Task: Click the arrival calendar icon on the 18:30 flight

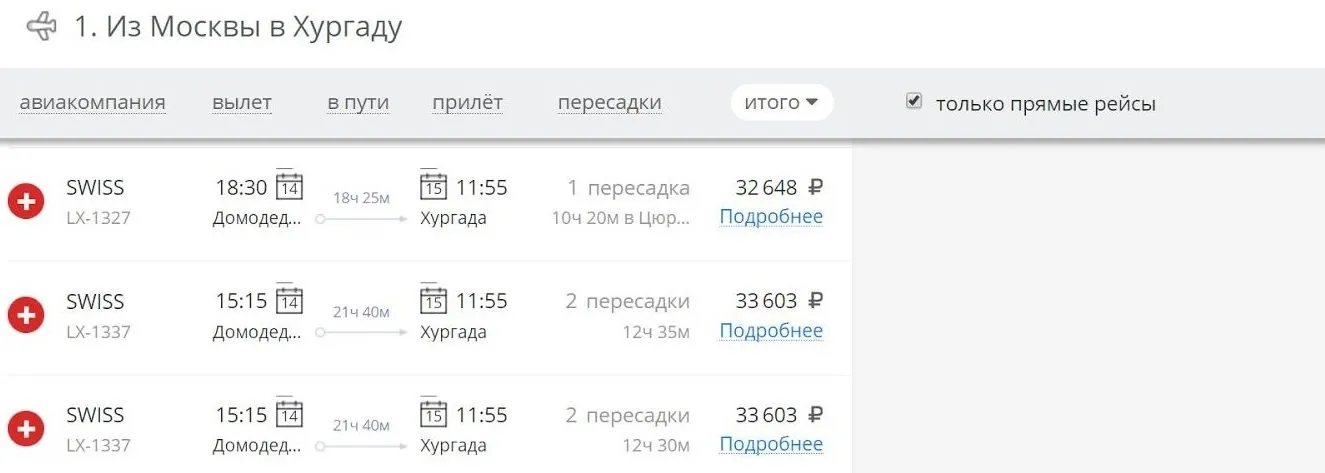Action: [433, 186]
